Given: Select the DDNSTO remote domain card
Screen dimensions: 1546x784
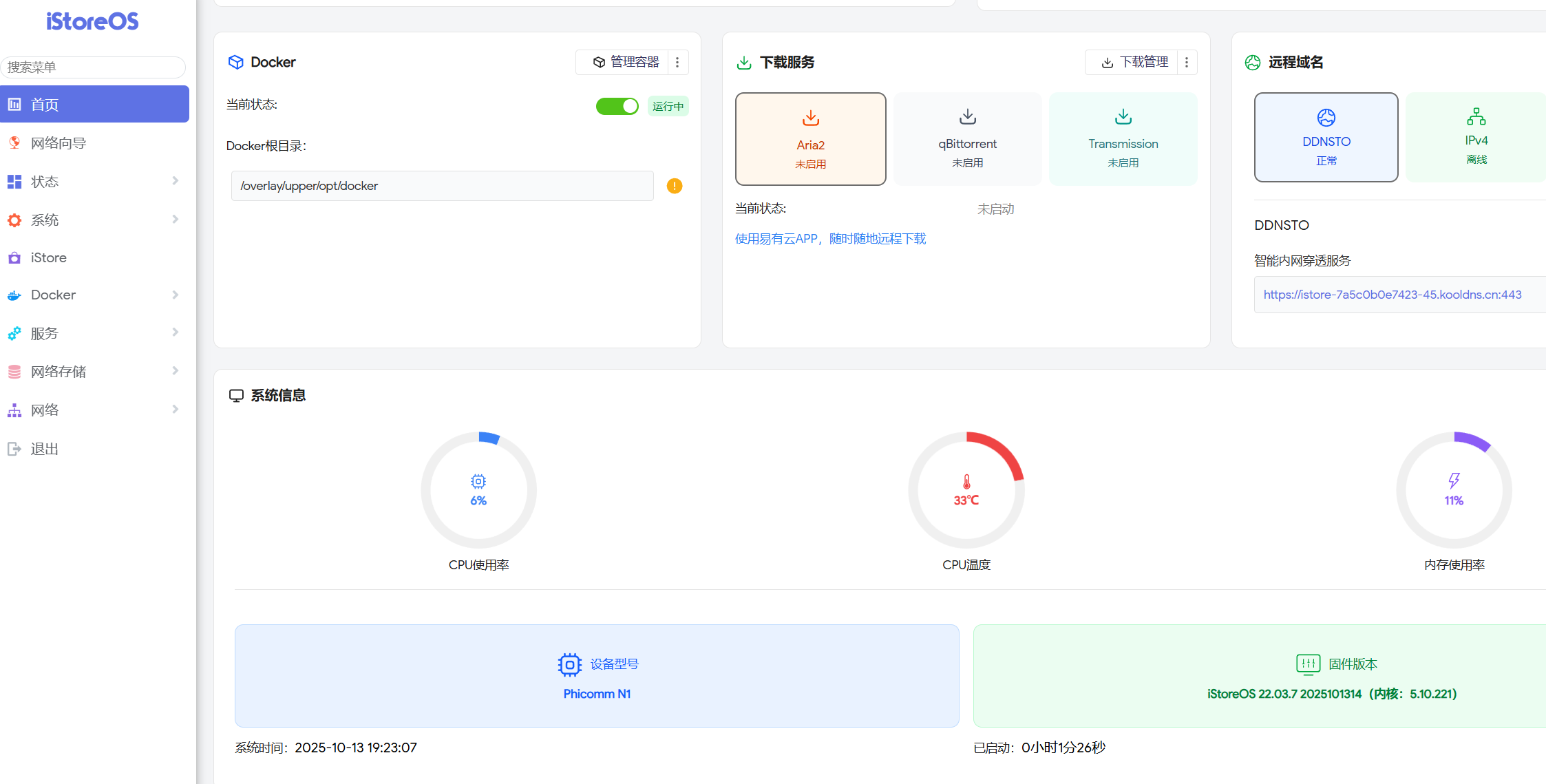Looking at the screenshot, I should pos(1326,138).
